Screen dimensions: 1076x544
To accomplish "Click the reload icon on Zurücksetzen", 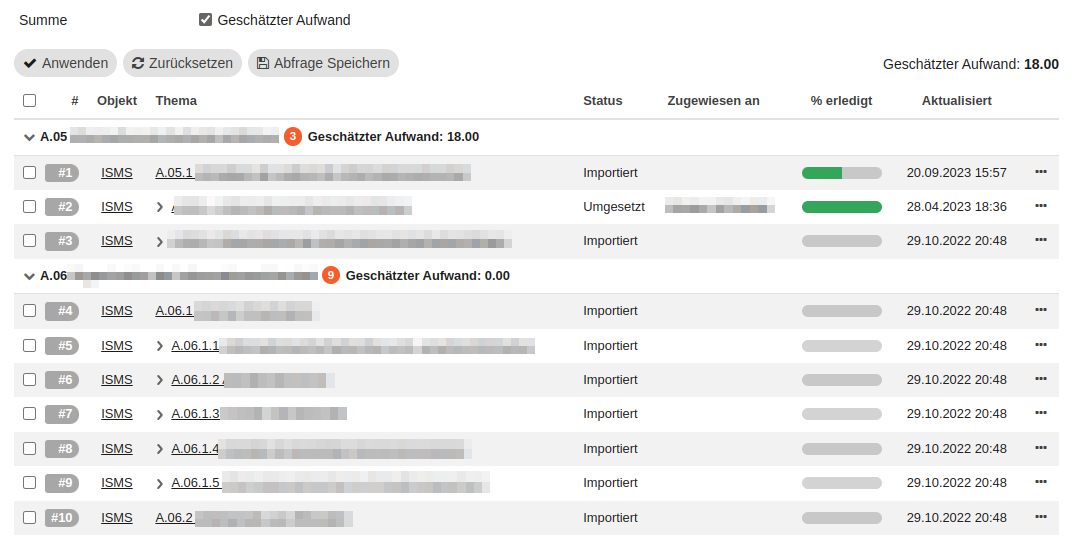I will click(x=138, y=63).
